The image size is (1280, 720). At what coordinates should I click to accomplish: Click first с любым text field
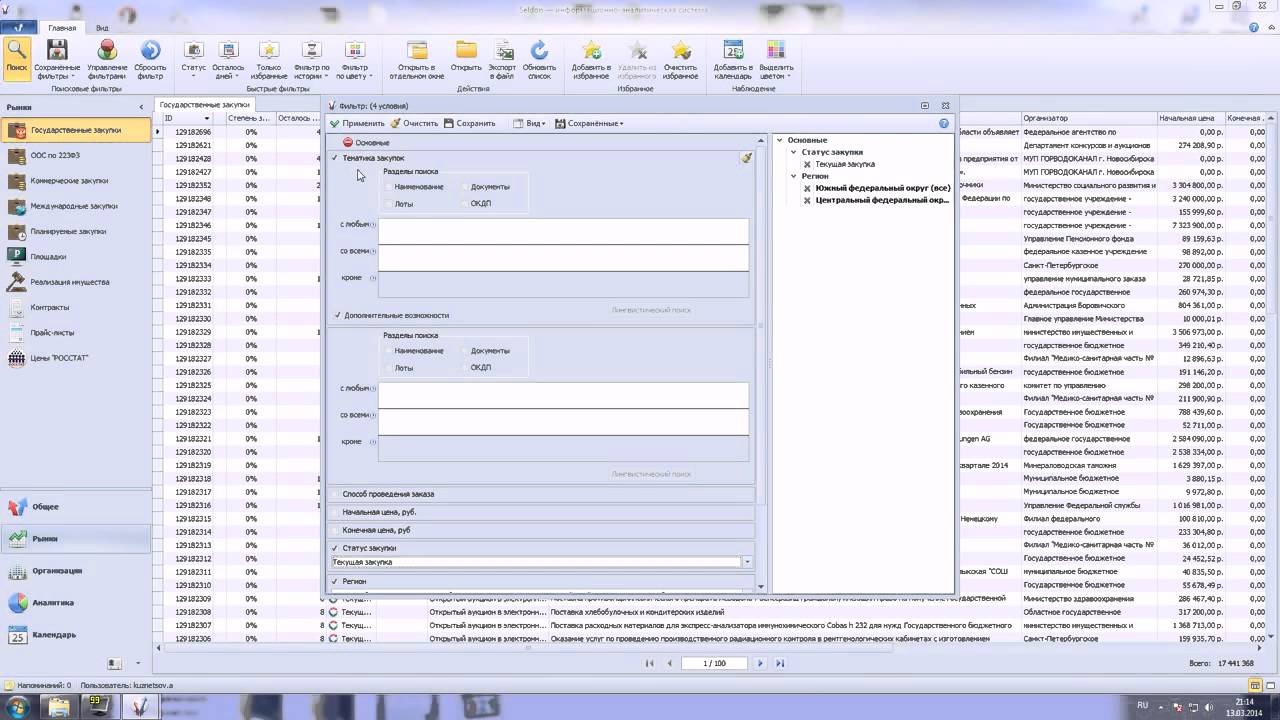(x=563, y=231)
